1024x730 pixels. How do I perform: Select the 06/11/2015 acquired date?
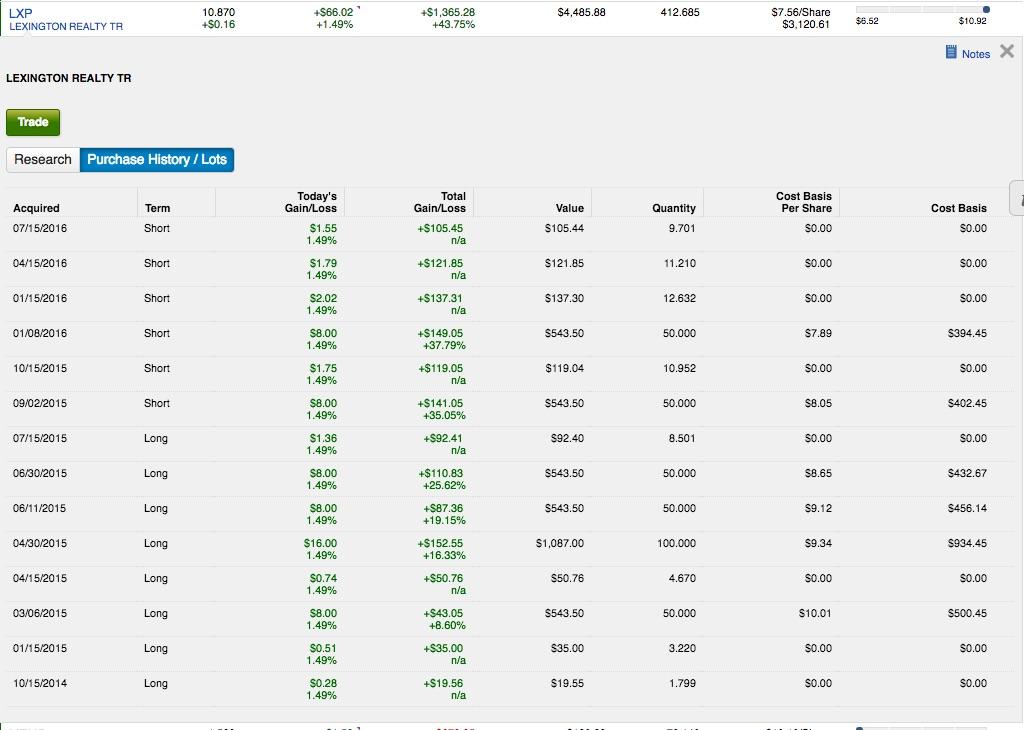point(40,509)
